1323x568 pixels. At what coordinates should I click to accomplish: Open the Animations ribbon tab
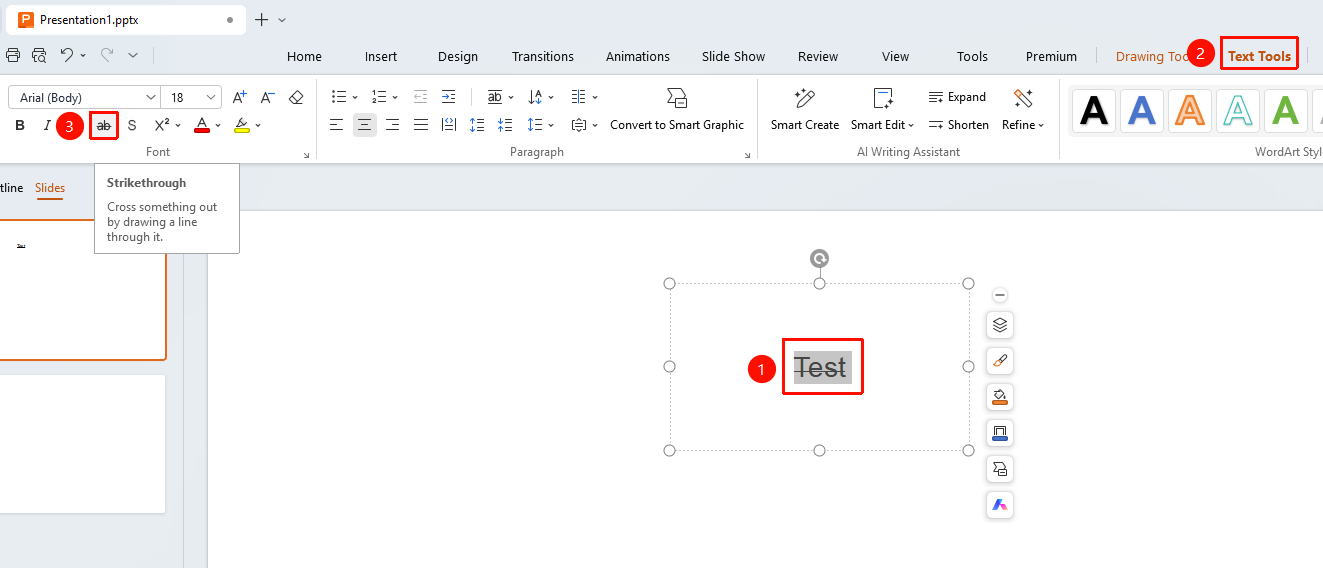click(x=638, y=56)
